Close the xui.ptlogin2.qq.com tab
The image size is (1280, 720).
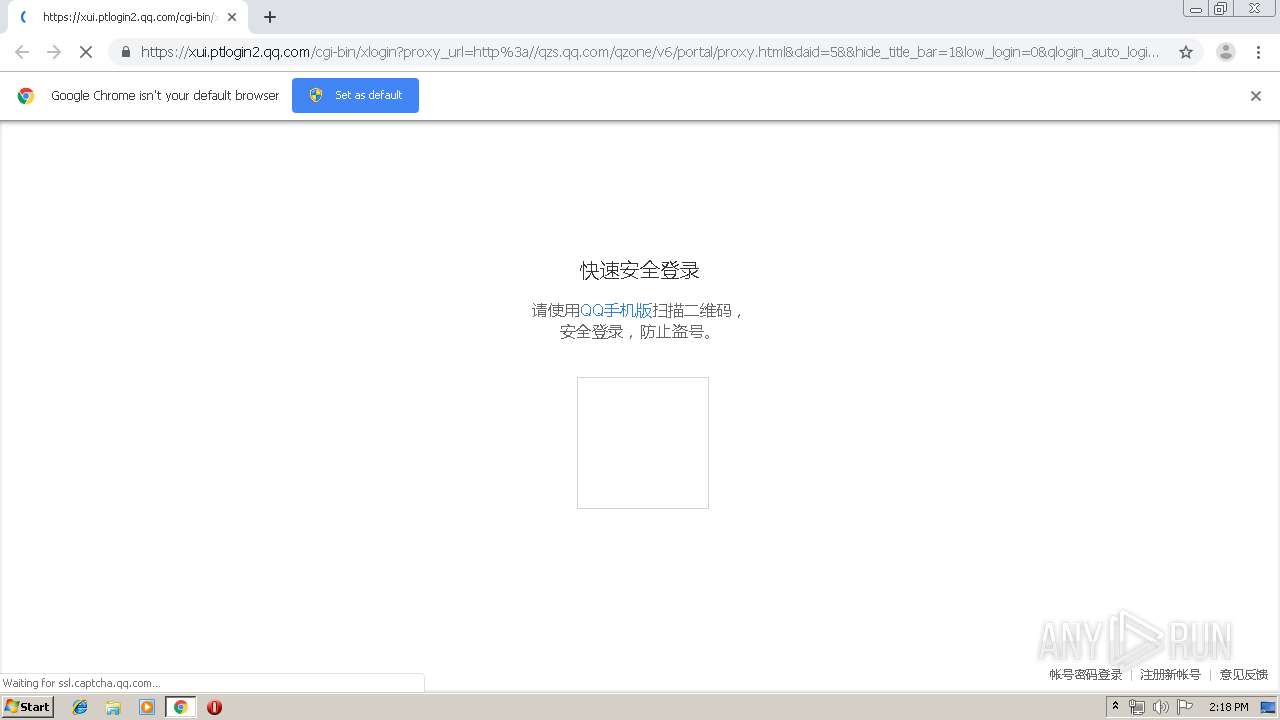coord(232,17)
